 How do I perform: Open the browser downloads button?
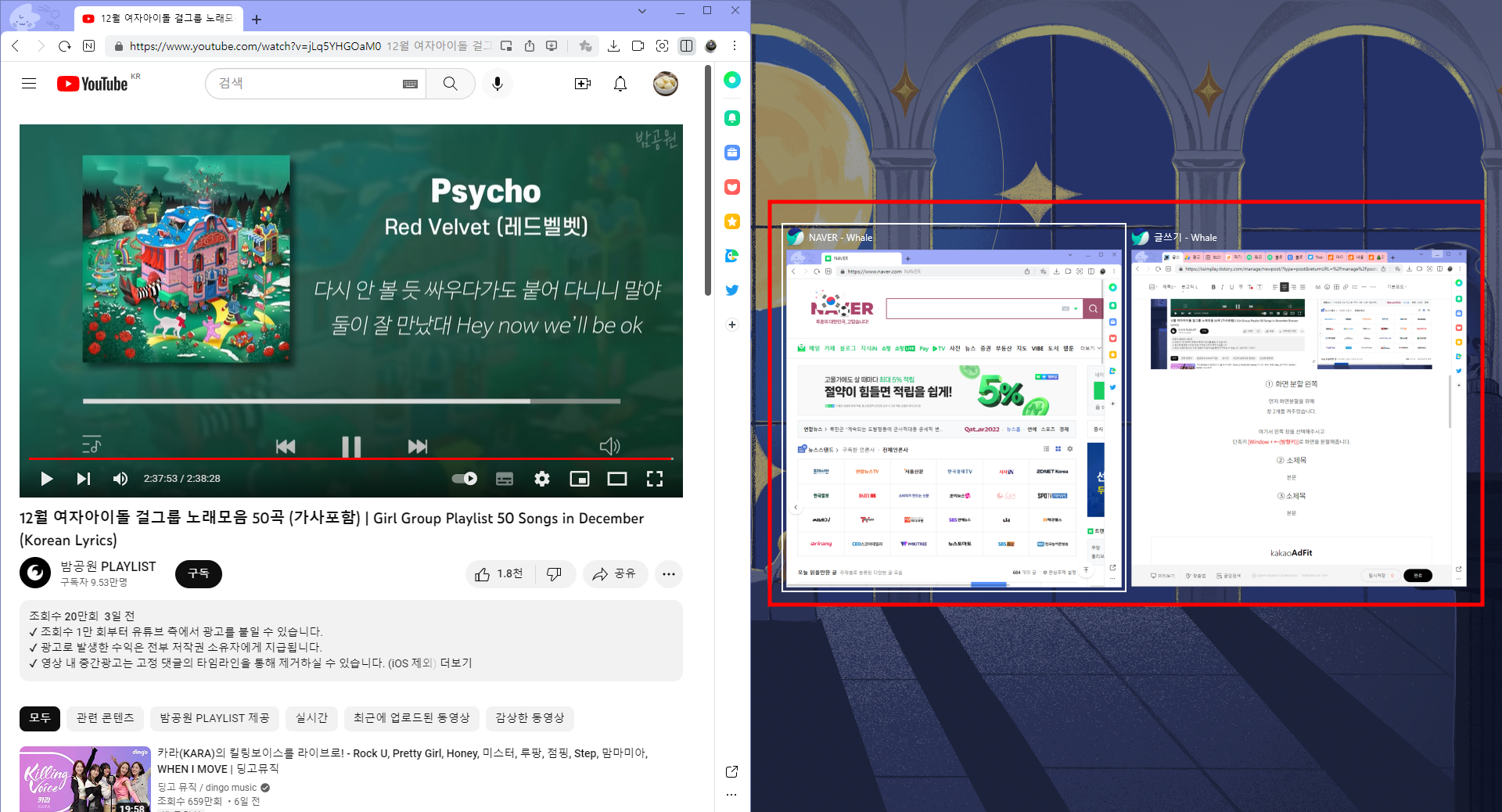613,46
